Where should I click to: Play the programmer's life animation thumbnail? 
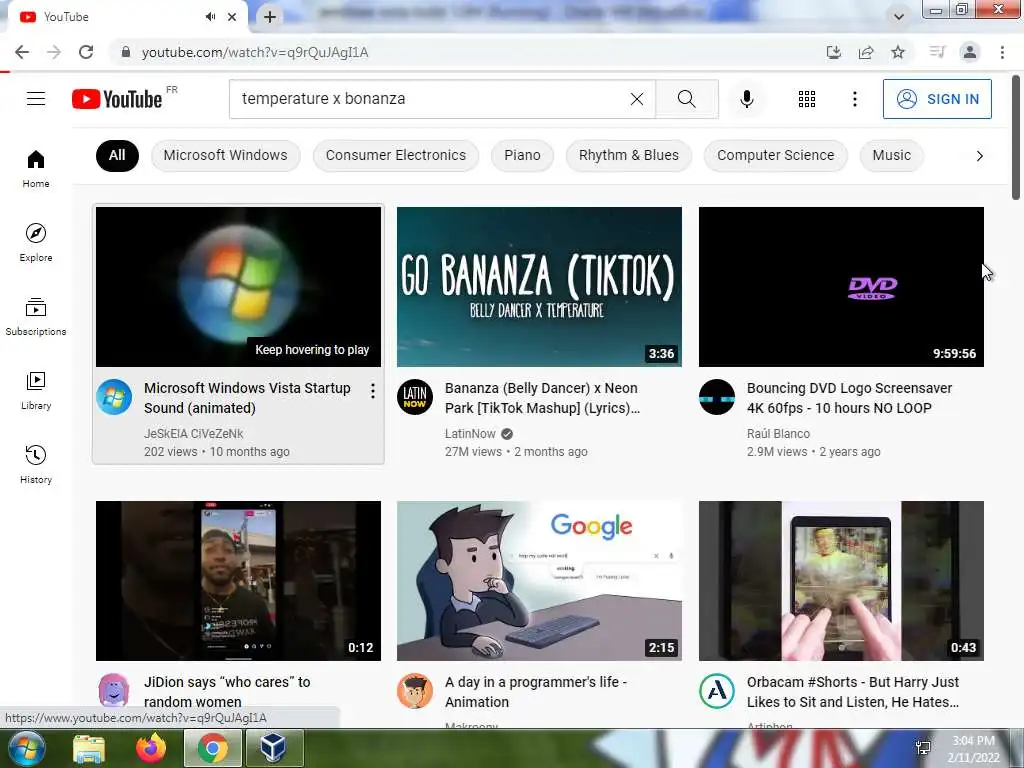[539, 581]
